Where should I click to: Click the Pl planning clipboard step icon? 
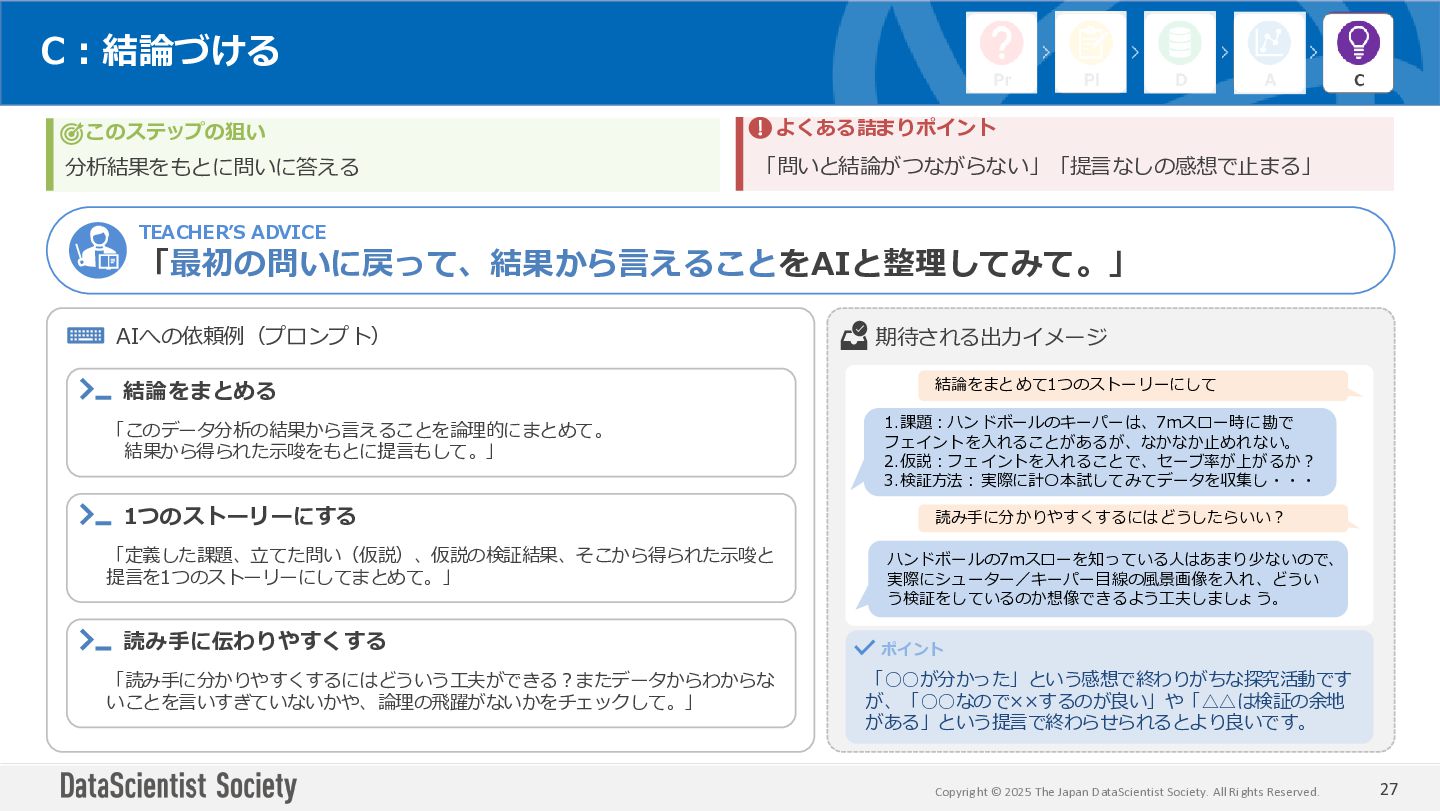pyautogui.click(x=1091, y=52)
